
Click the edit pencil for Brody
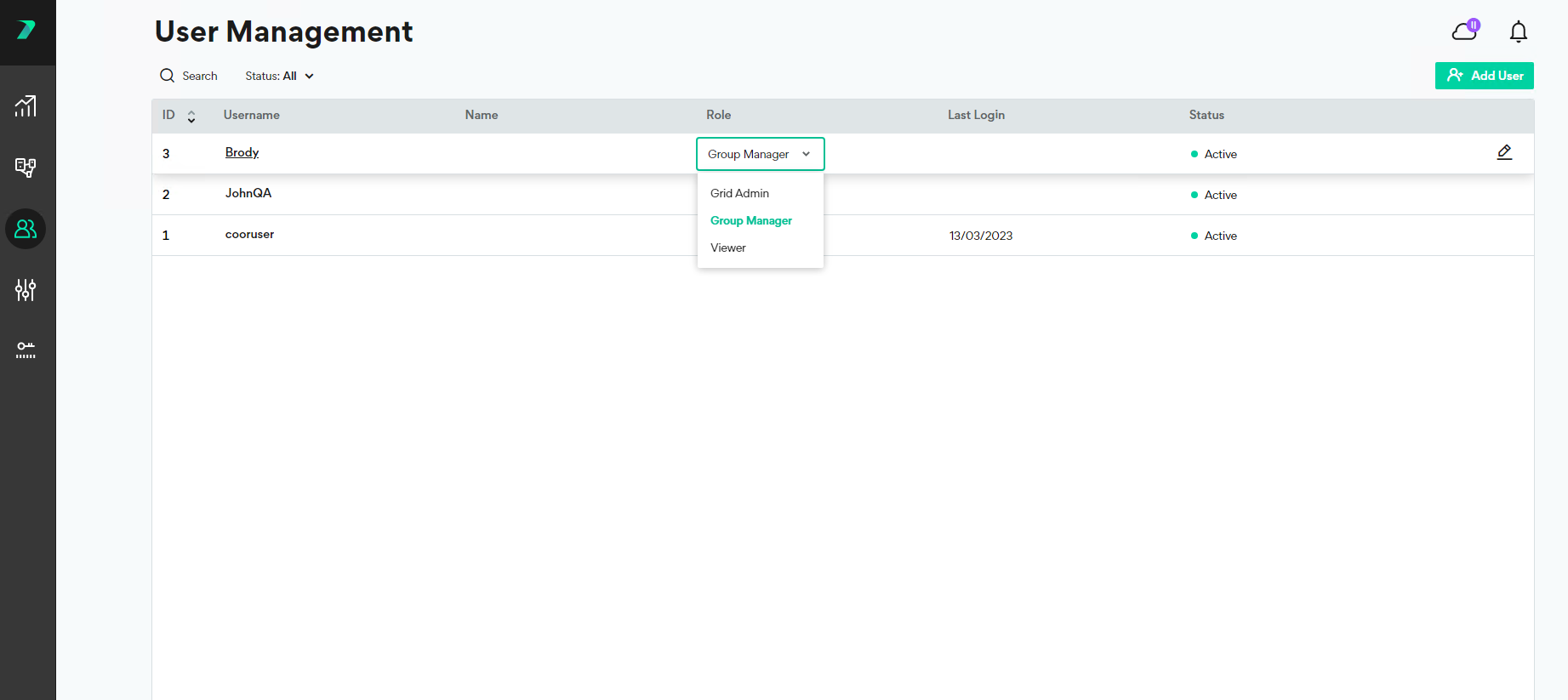[x=1504, y=152]
